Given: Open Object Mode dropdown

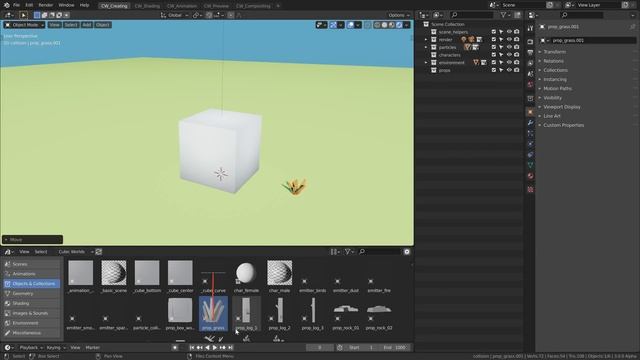Looking at the screenshot, I should pyautogui.click(x=24, y=25).
